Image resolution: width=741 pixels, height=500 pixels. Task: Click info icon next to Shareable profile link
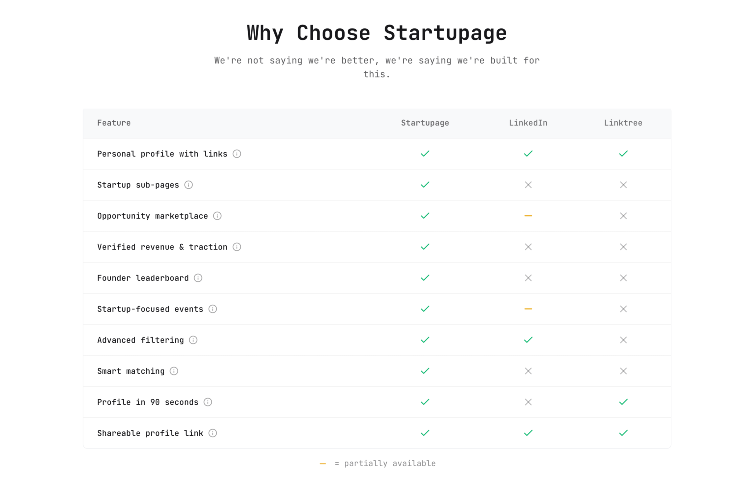tap(213, 433)
